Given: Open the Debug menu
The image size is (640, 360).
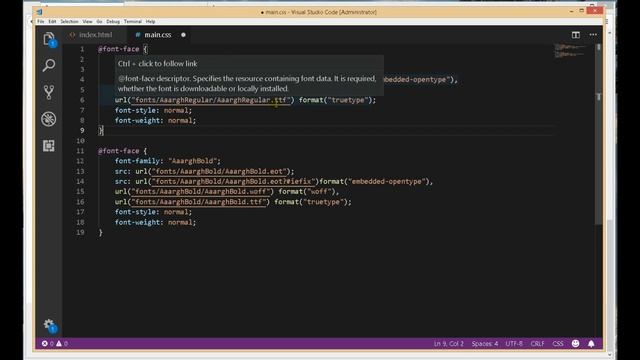Looking at the screenshot, I should click(x=113, y=22).
